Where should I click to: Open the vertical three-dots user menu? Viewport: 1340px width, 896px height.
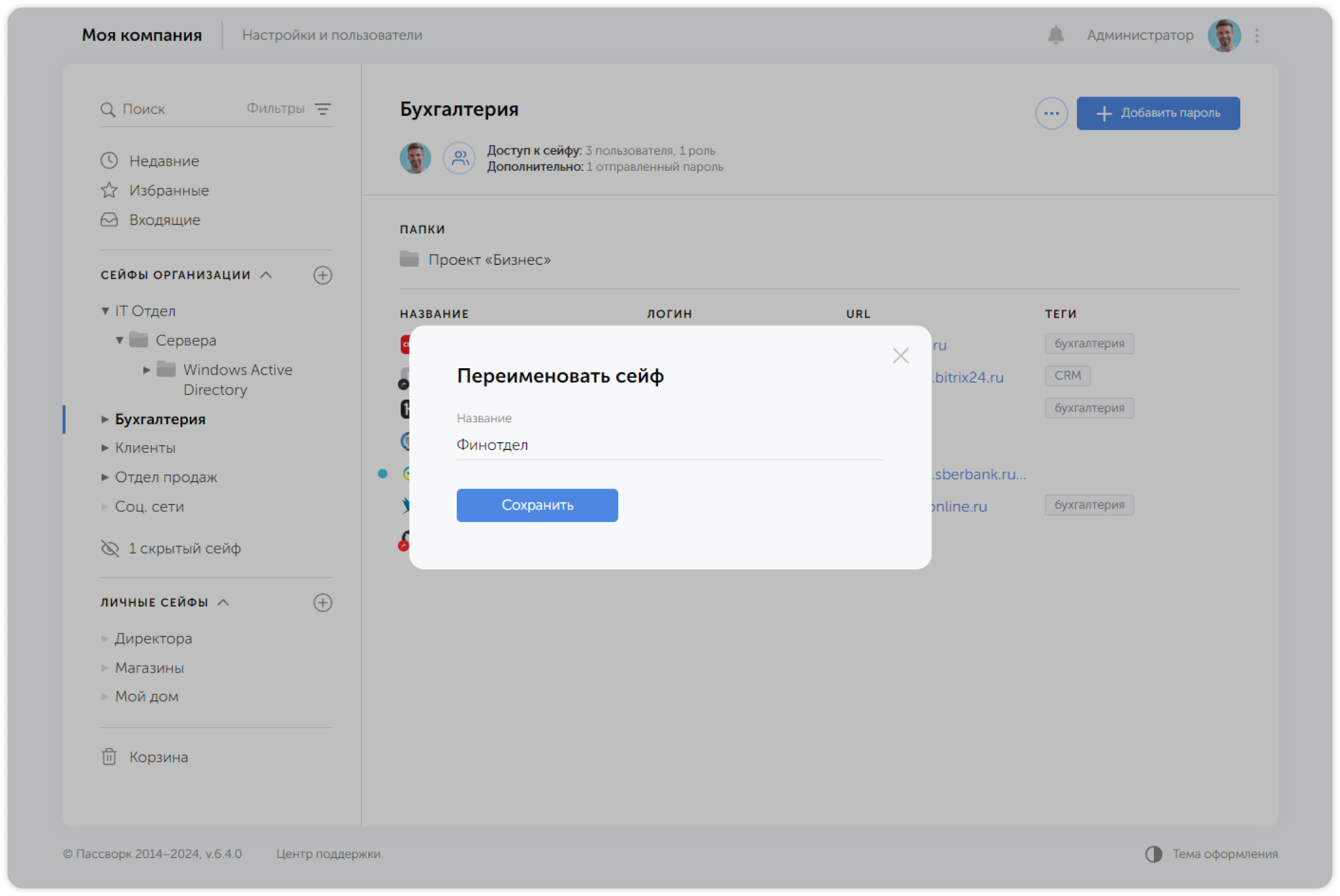point(1257,35)
